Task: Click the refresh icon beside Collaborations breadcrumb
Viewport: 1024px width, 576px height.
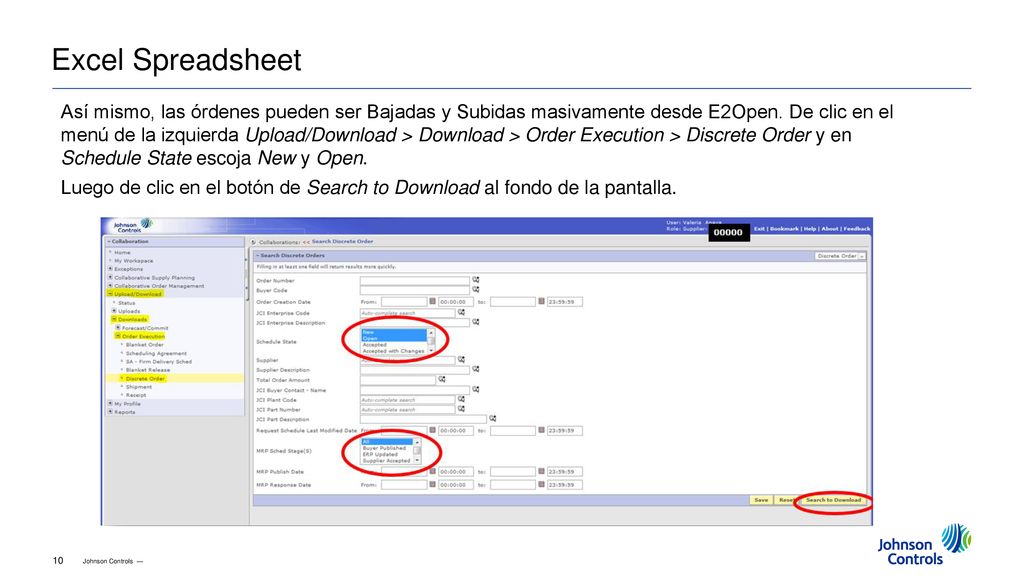Action: (253, 242)
